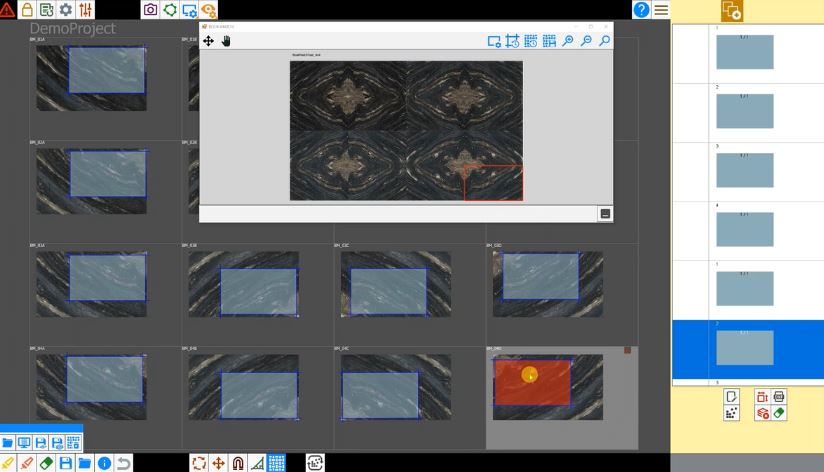The width and height of the screenshot is (824, 472).
Task: Open the blue help question mark
Action: (641, 9)
